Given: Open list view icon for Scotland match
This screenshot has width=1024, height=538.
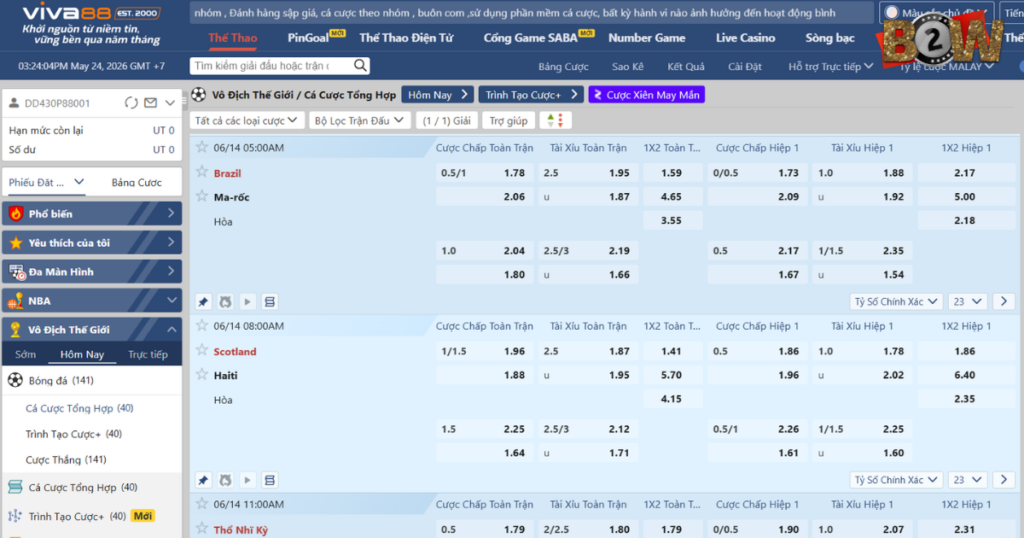Looking at the screenshot, I should click(x=269, y=480).
